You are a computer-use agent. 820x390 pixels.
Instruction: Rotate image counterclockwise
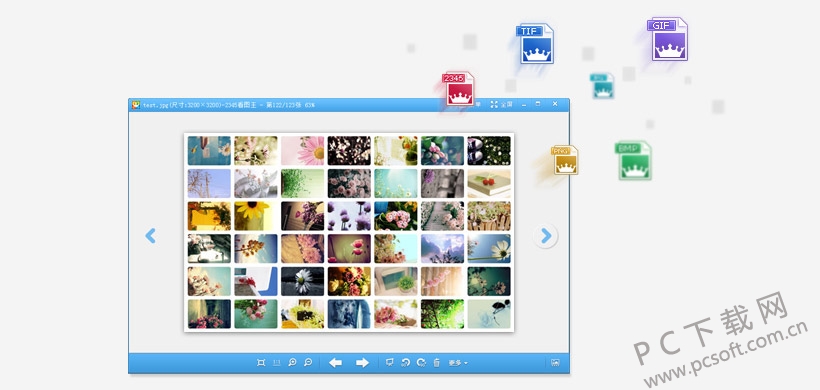(x=405, y=362)
